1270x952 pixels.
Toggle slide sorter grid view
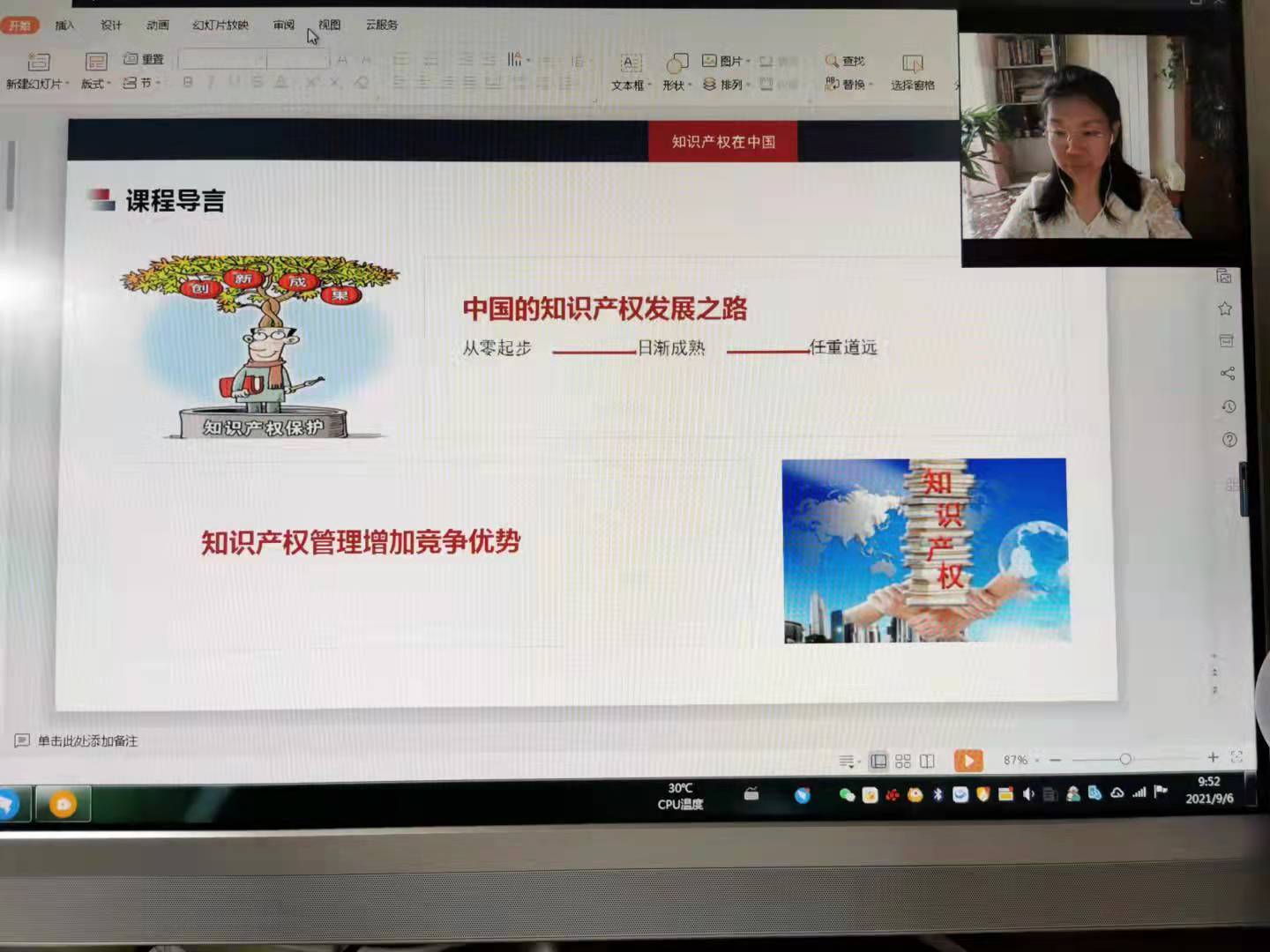[x=902, y=761]
